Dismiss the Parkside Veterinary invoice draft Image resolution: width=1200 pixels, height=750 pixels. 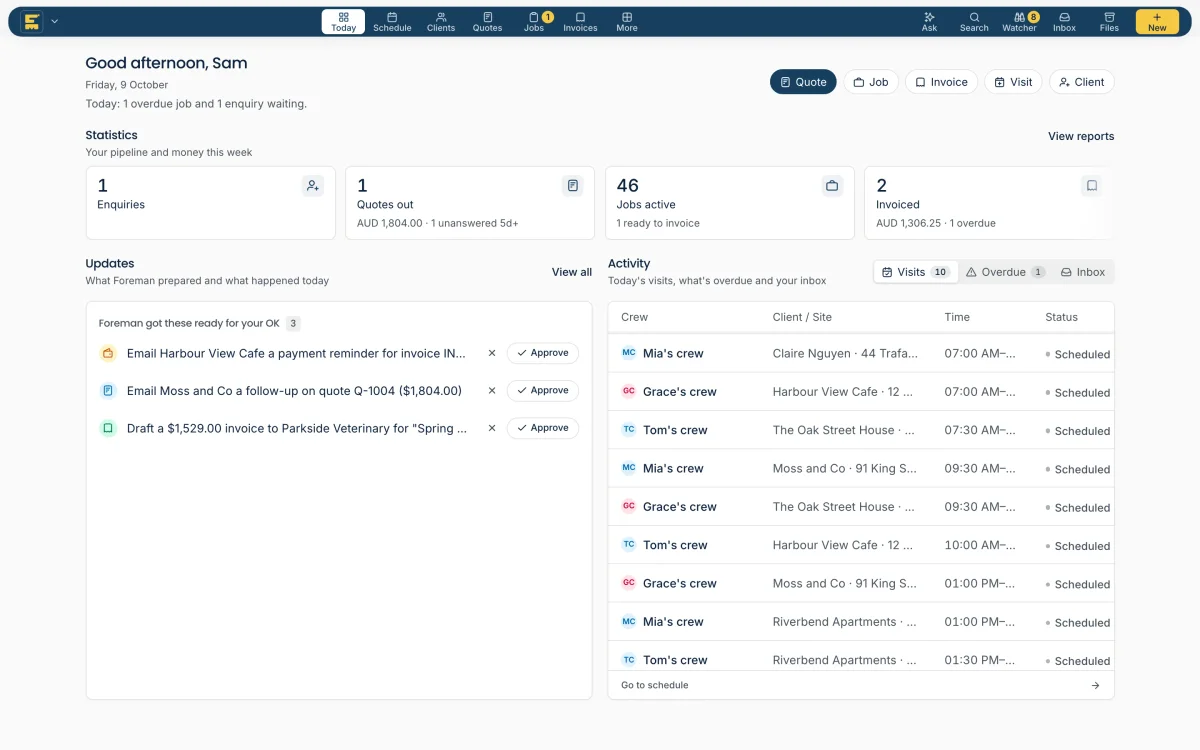point(491,428)
